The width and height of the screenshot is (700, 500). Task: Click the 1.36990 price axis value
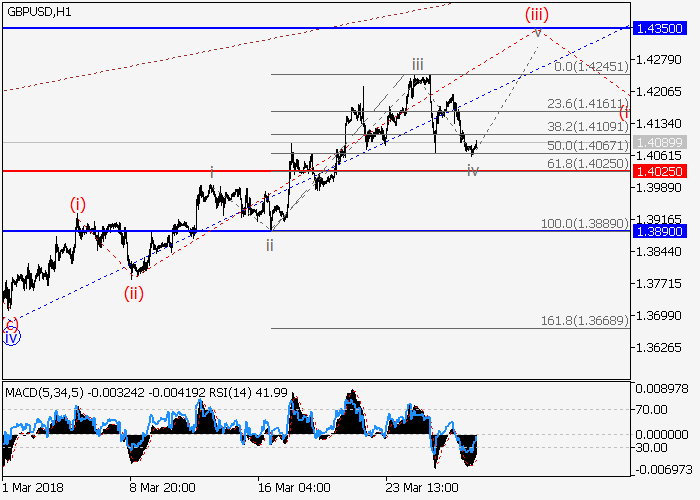pos(659,316)
